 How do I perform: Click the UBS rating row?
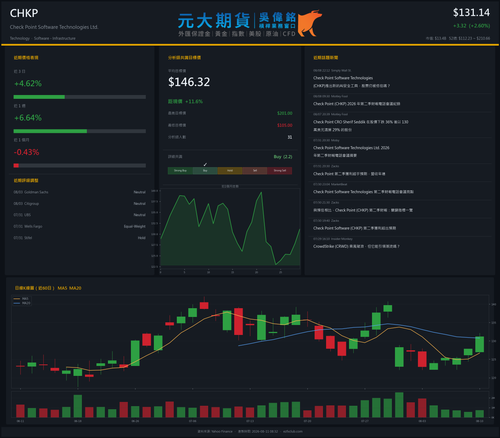[x=79, y=215]
